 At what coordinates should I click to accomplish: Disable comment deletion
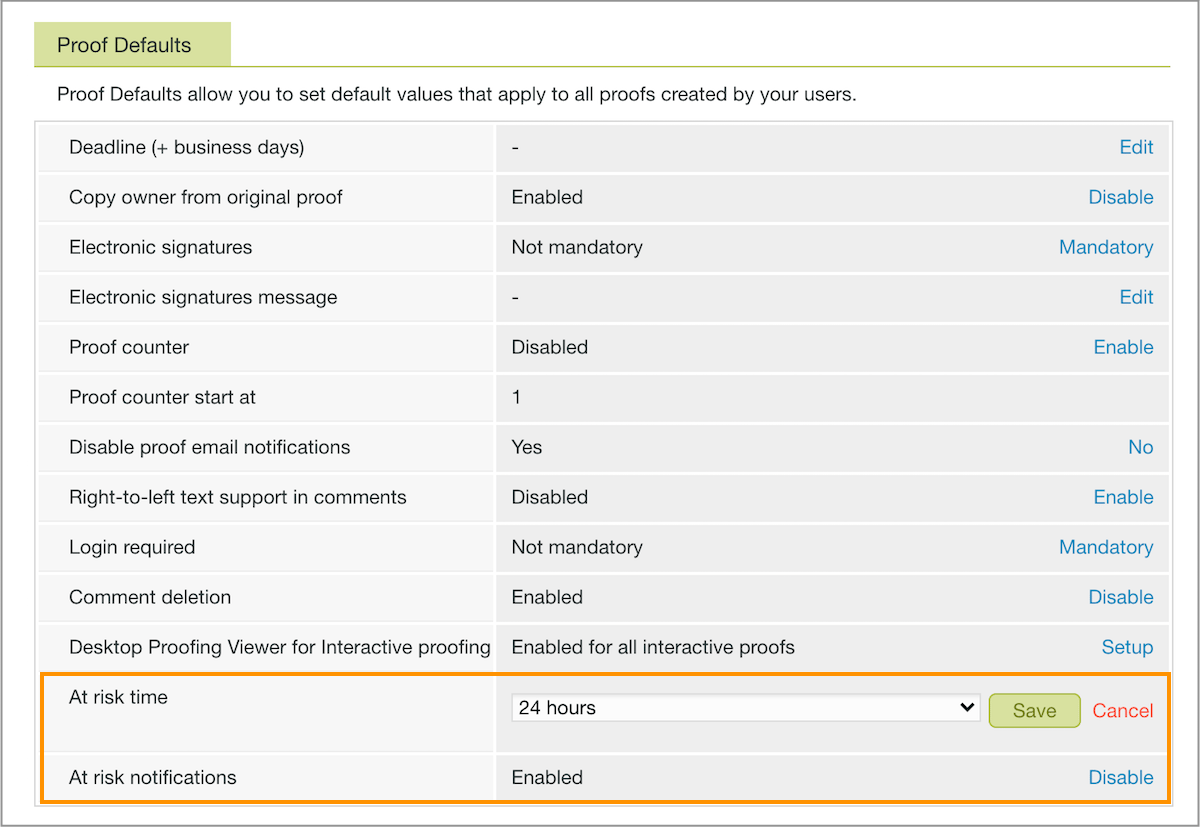click(x=1121, y=597)
